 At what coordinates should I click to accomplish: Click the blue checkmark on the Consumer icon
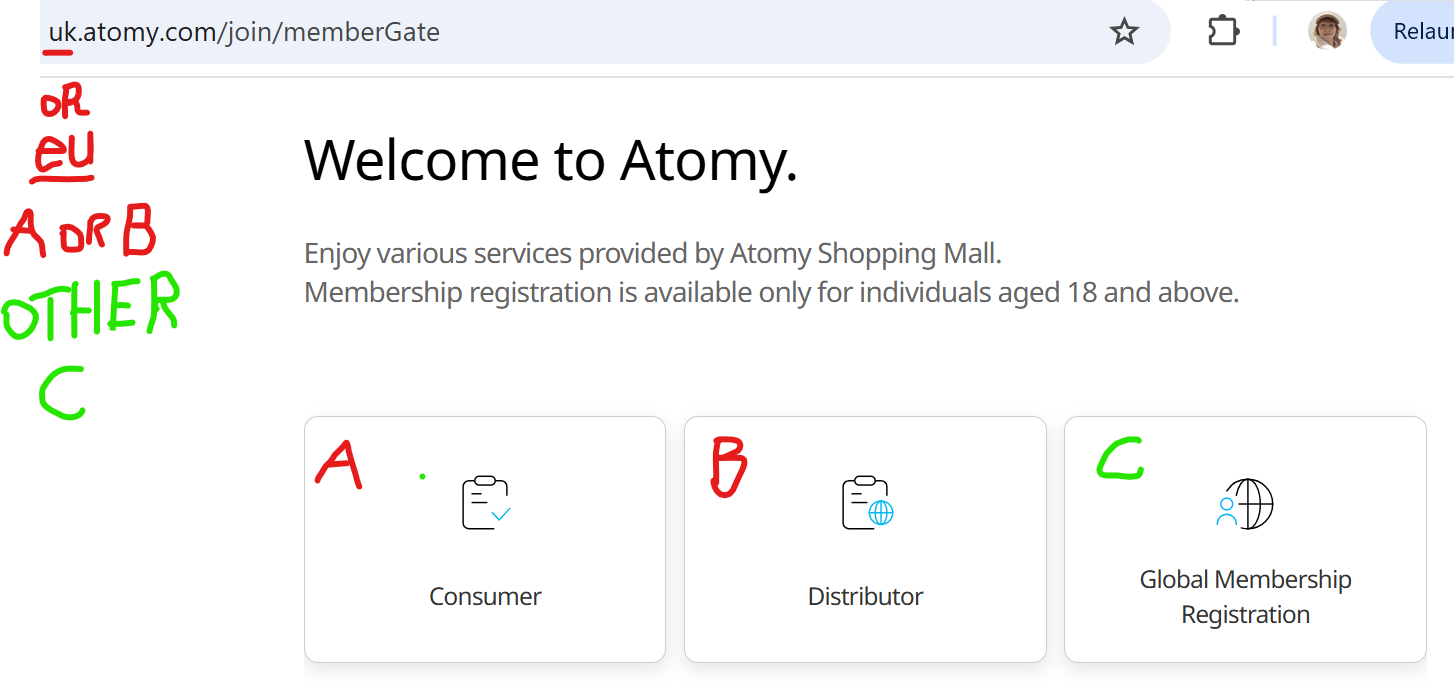[500, 515]
